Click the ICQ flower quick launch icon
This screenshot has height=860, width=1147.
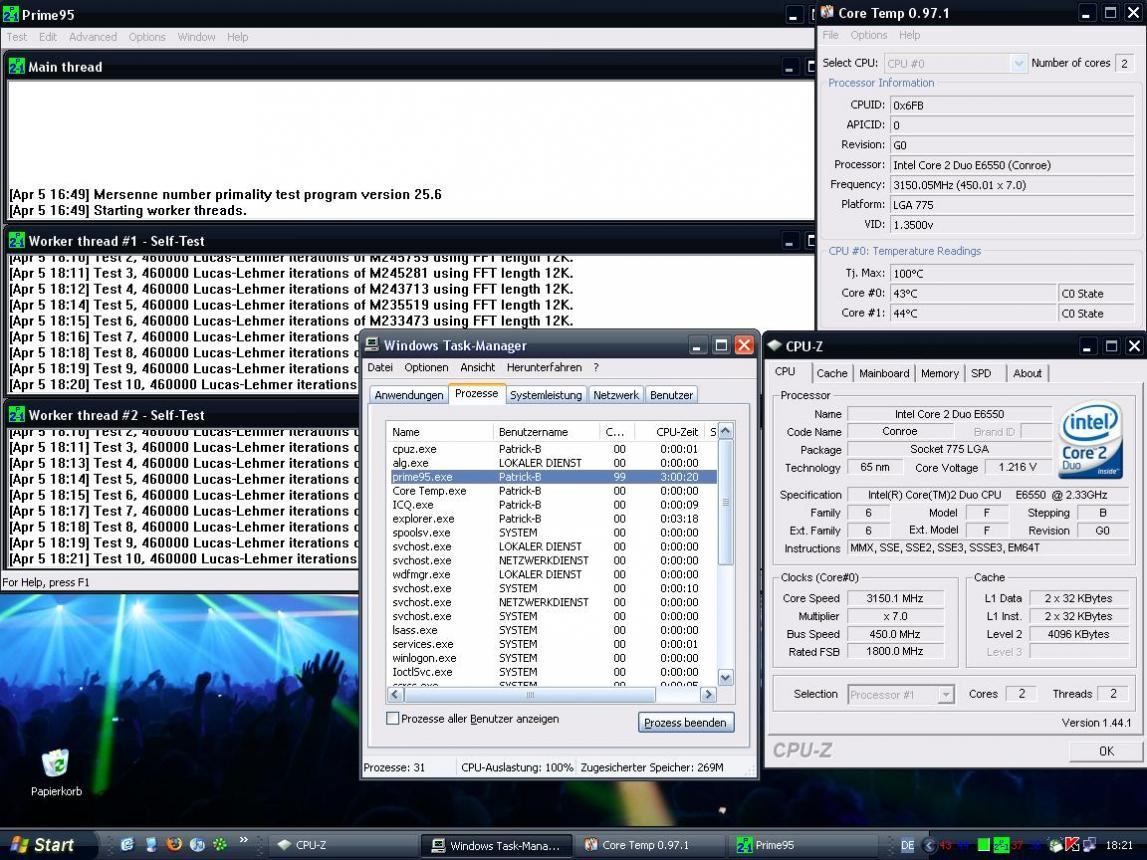tap(219, 844)
